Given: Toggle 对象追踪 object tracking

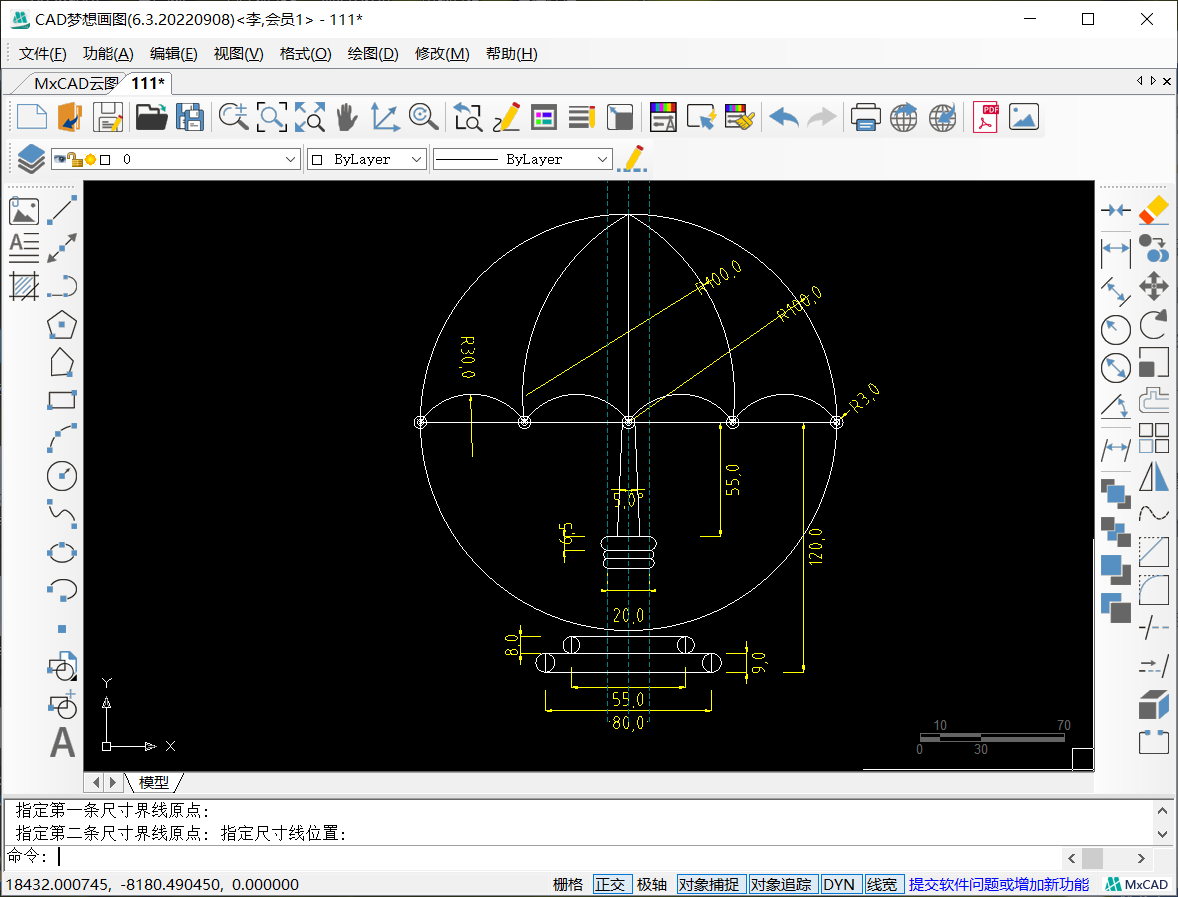Looking at the screenshot, I should [x=781, y=884].
